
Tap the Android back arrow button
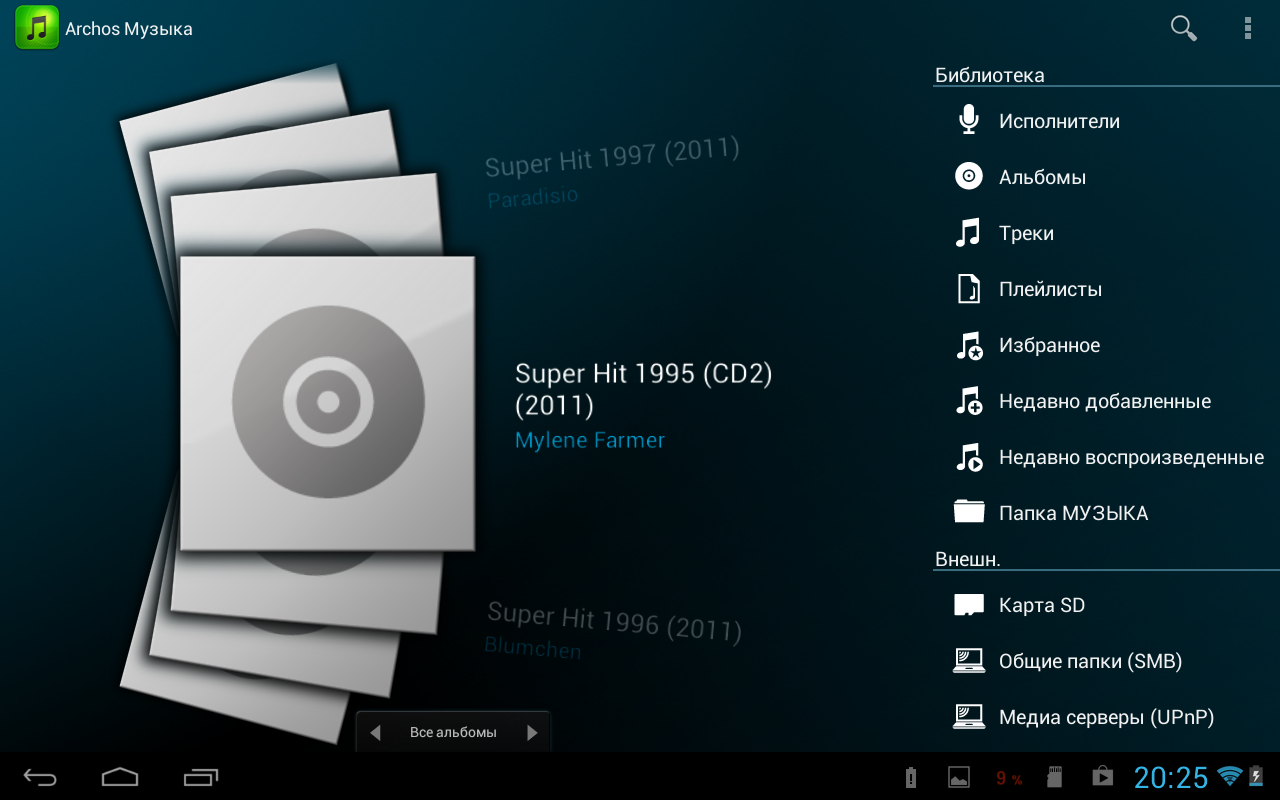pyautogui.click(x=40, y=777)
